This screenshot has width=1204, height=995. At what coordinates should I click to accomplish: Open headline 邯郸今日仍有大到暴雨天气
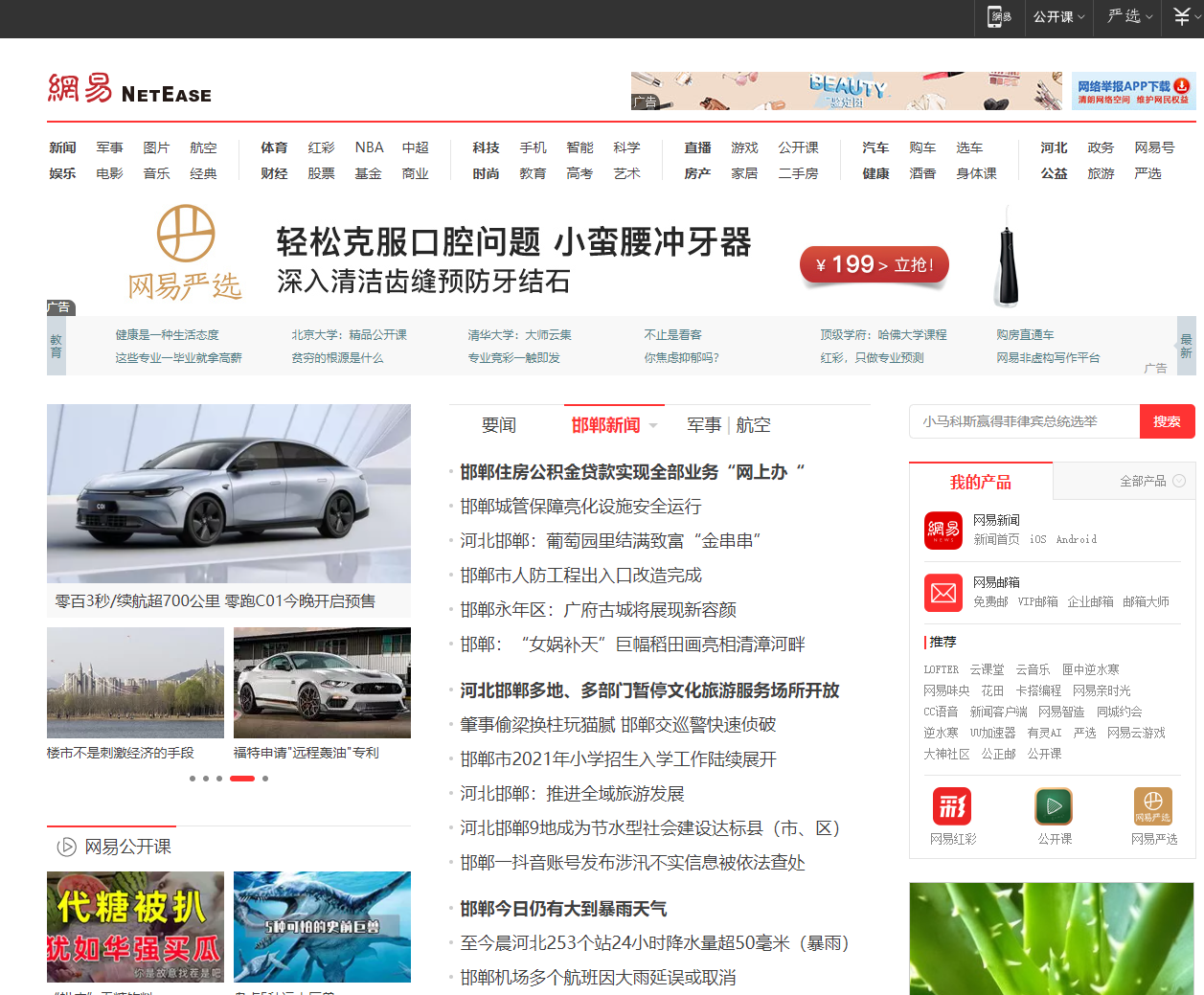(563, 909)
